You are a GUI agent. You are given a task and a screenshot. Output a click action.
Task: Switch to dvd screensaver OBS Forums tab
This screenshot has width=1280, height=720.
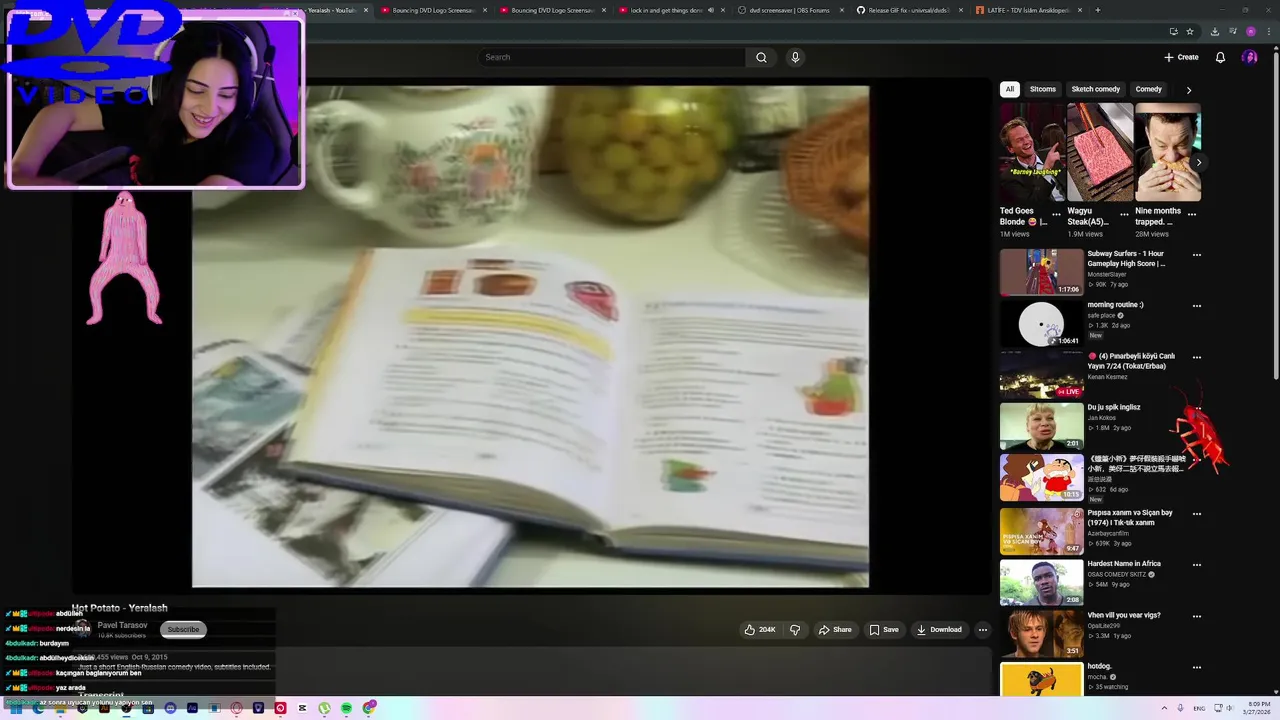point(790,10)
